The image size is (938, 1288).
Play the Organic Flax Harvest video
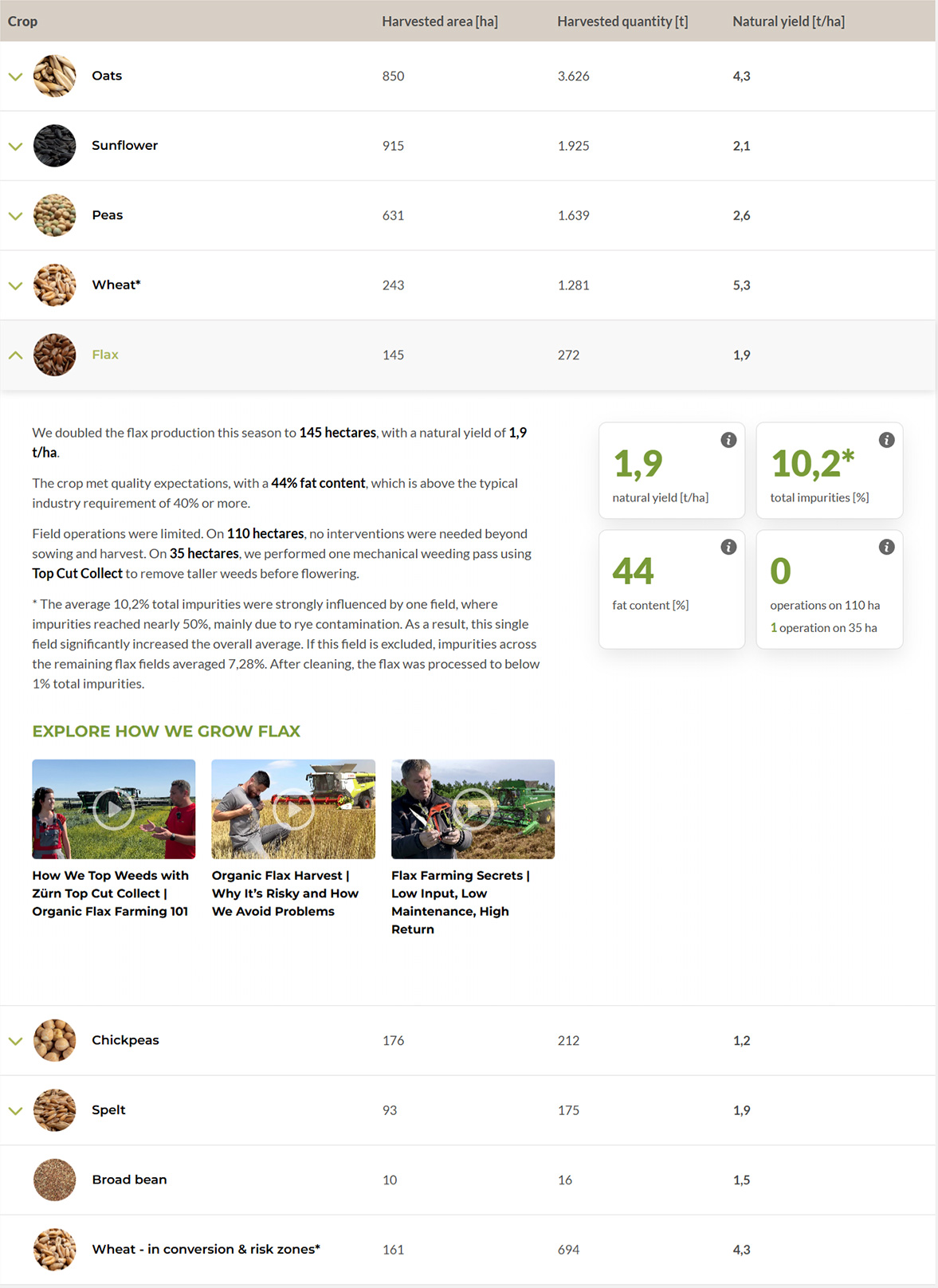(293, 809)
